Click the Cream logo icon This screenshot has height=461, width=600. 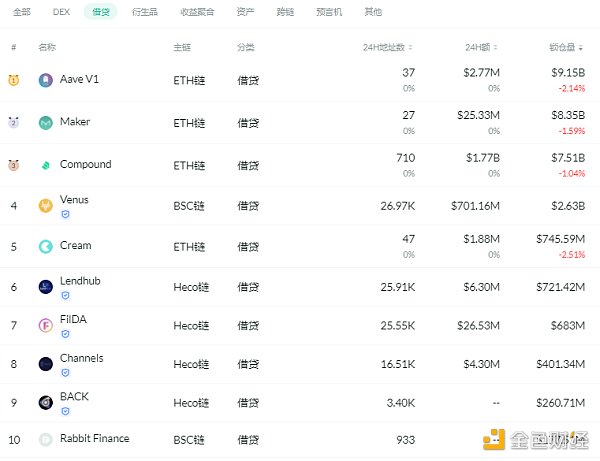pyautogui.click(x=46, y=246)
